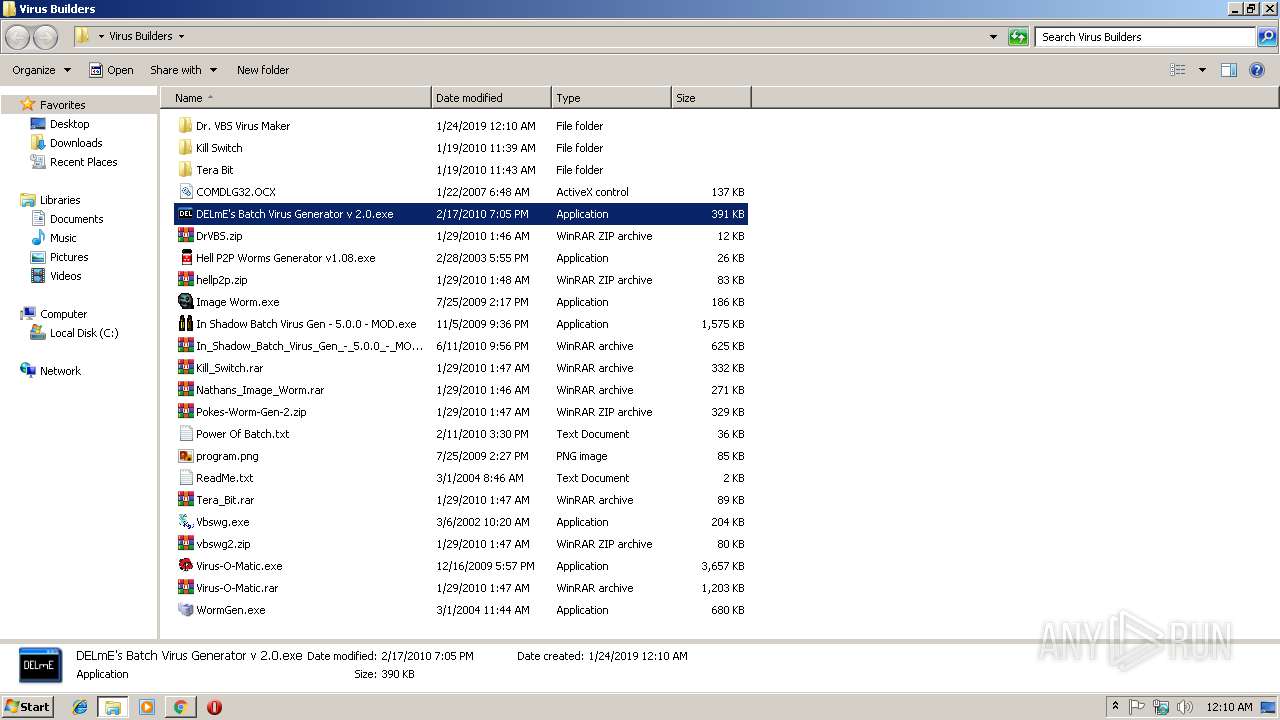Select the Dr. VBS Virus Maker folder name
This screenshot has width=1280, height=720.
click(x=243, y=126)
